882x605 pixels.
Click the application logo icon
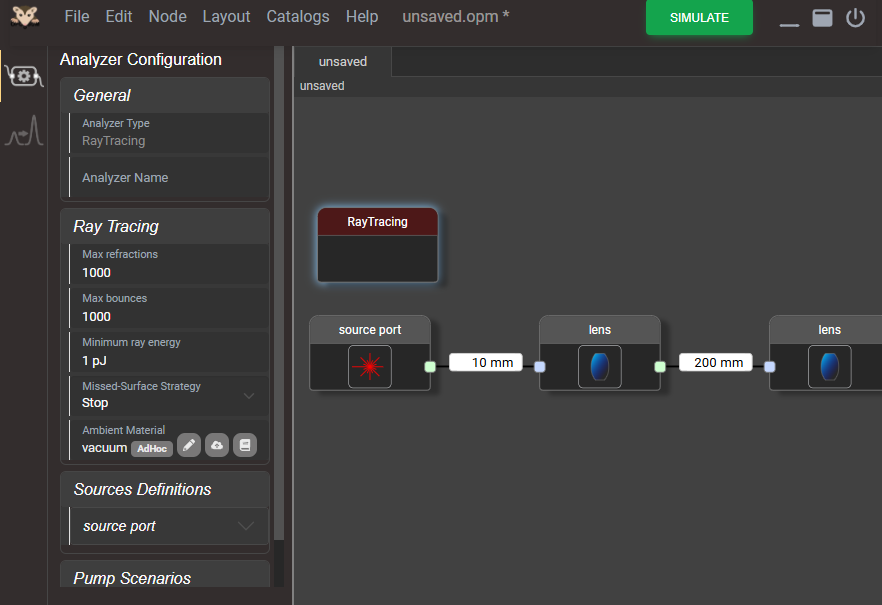[25, 17]
